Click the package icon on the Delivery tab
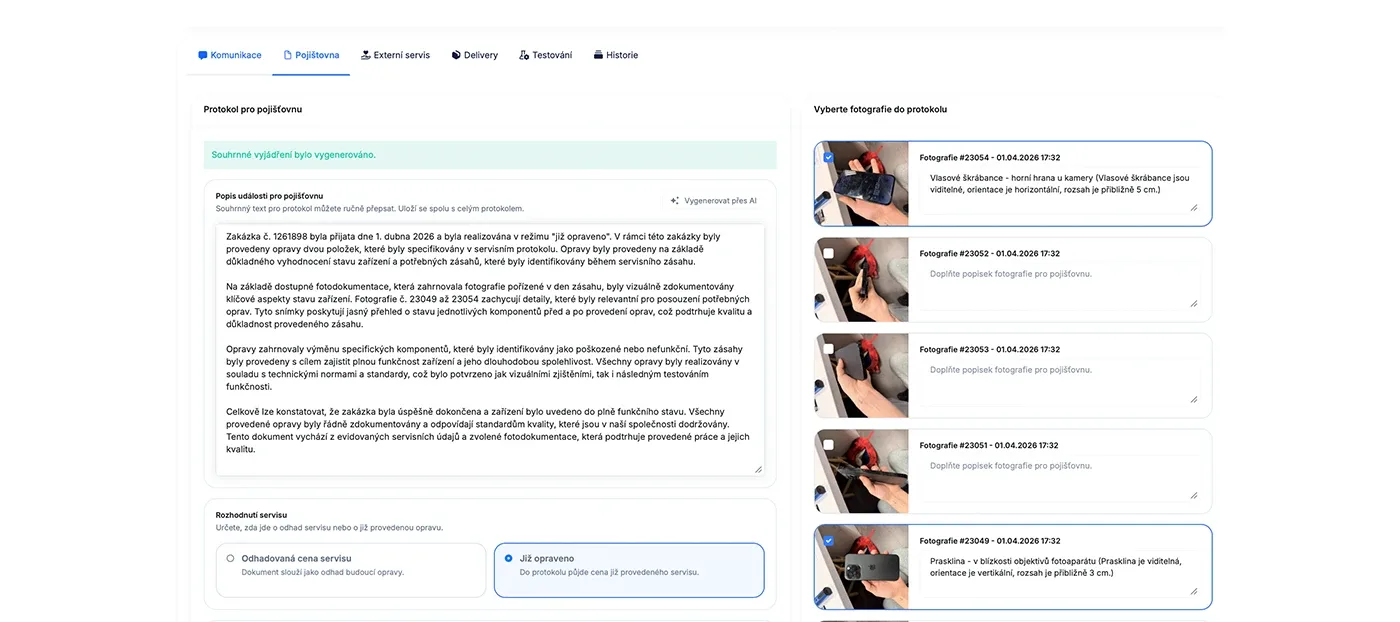Image resolution: width=1400 pixels, height=622 pixels. point(456,55)
